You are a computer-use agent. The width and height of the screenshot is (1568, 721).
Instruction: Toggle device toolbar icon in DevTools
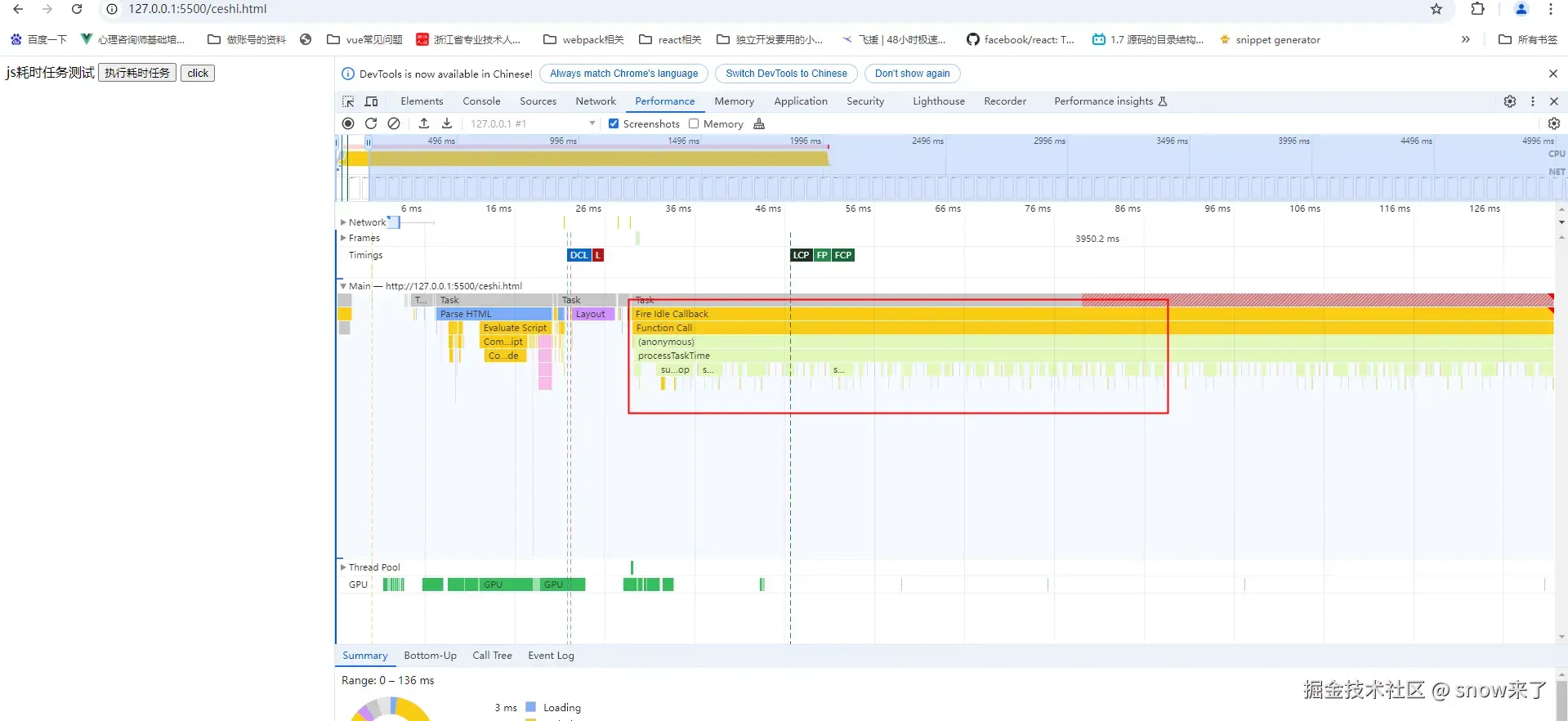click(x=371, y=101)
